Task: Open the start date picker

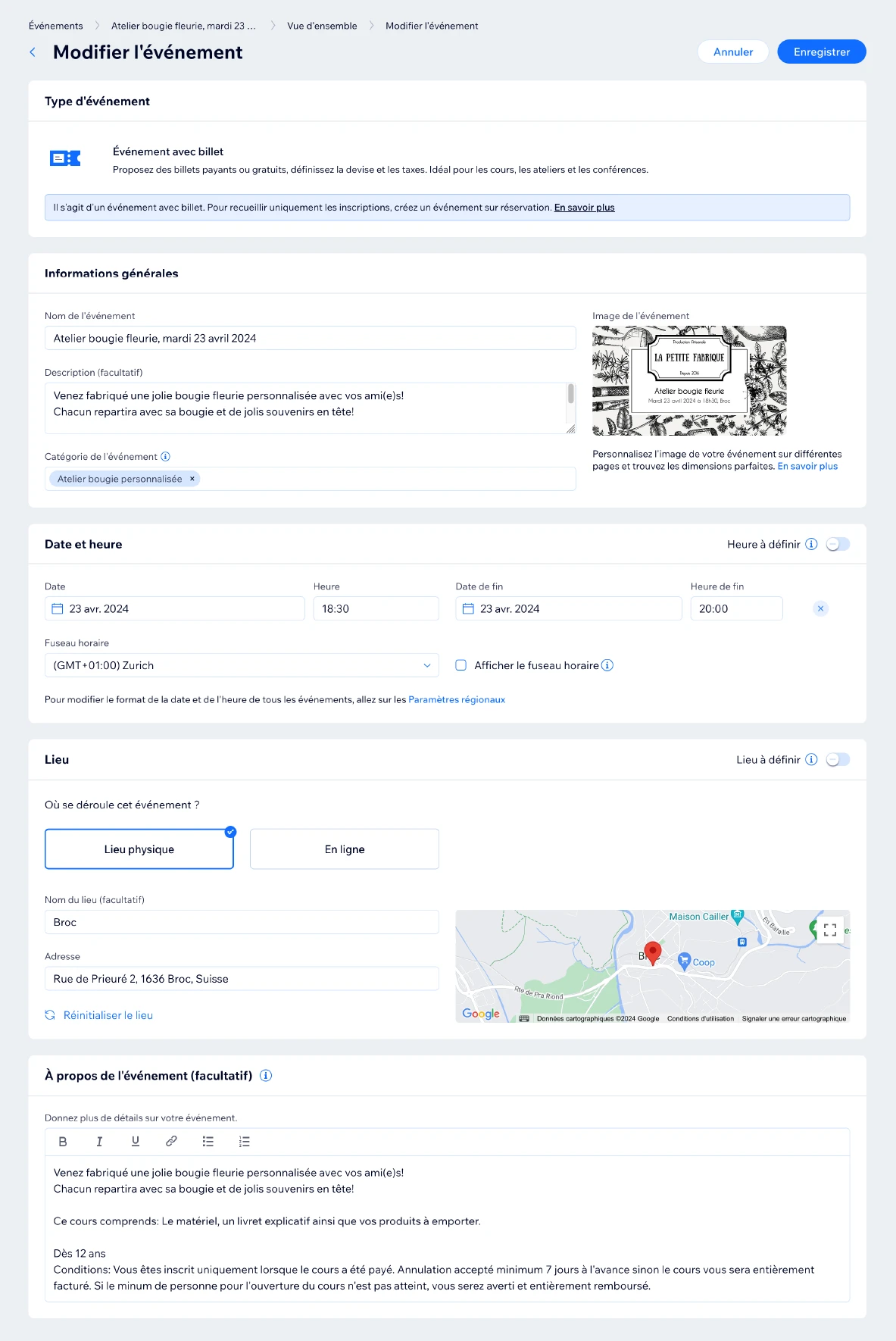Action: point(174,608)
